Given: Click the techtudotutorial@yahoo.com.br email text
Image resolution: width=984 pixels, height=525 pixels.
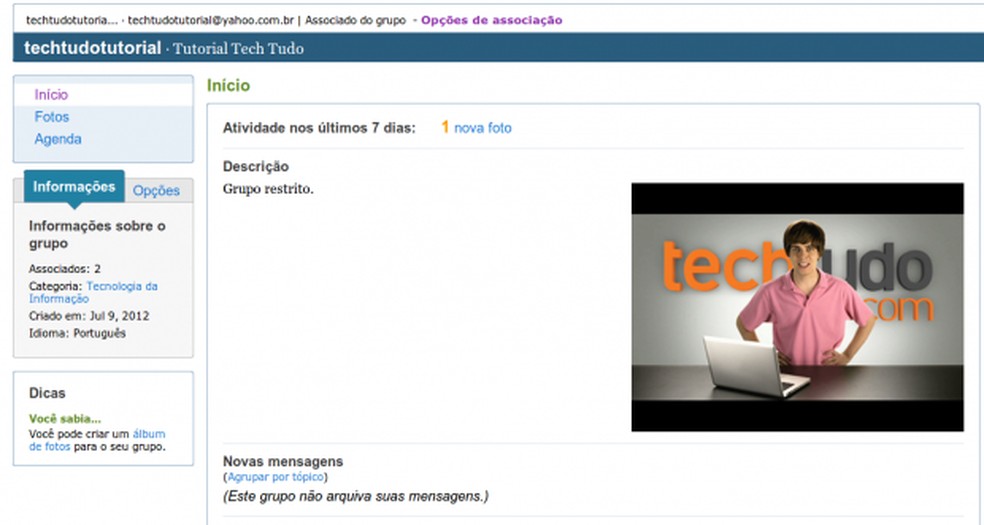Looking at the screenshot, I should [x=211, y=20].
